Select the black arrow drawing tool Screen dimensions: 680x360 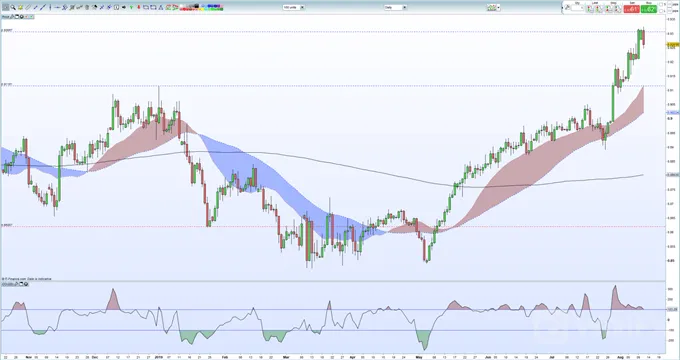click(124, 7)
